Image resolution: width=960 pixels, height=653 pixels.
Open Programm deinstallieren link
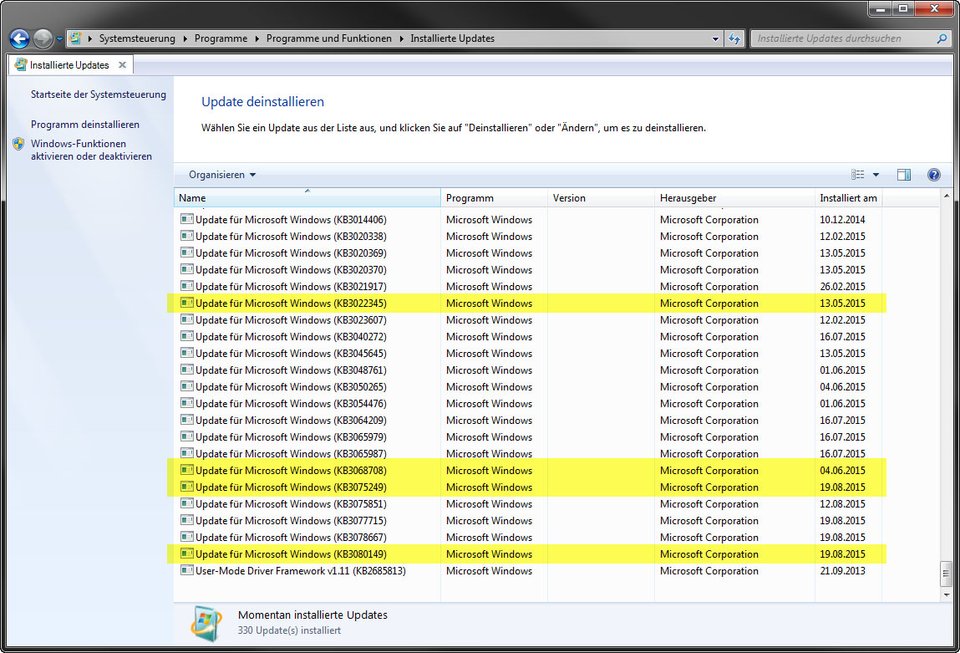(85, 124)
